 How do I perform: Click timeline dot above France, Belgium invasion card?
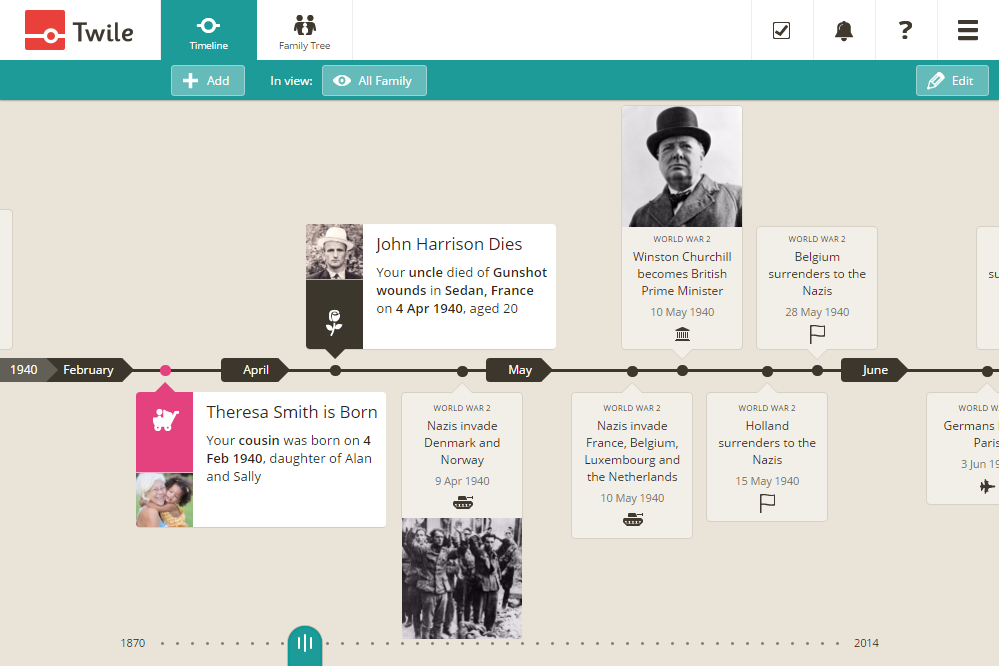tap(632, 371)
